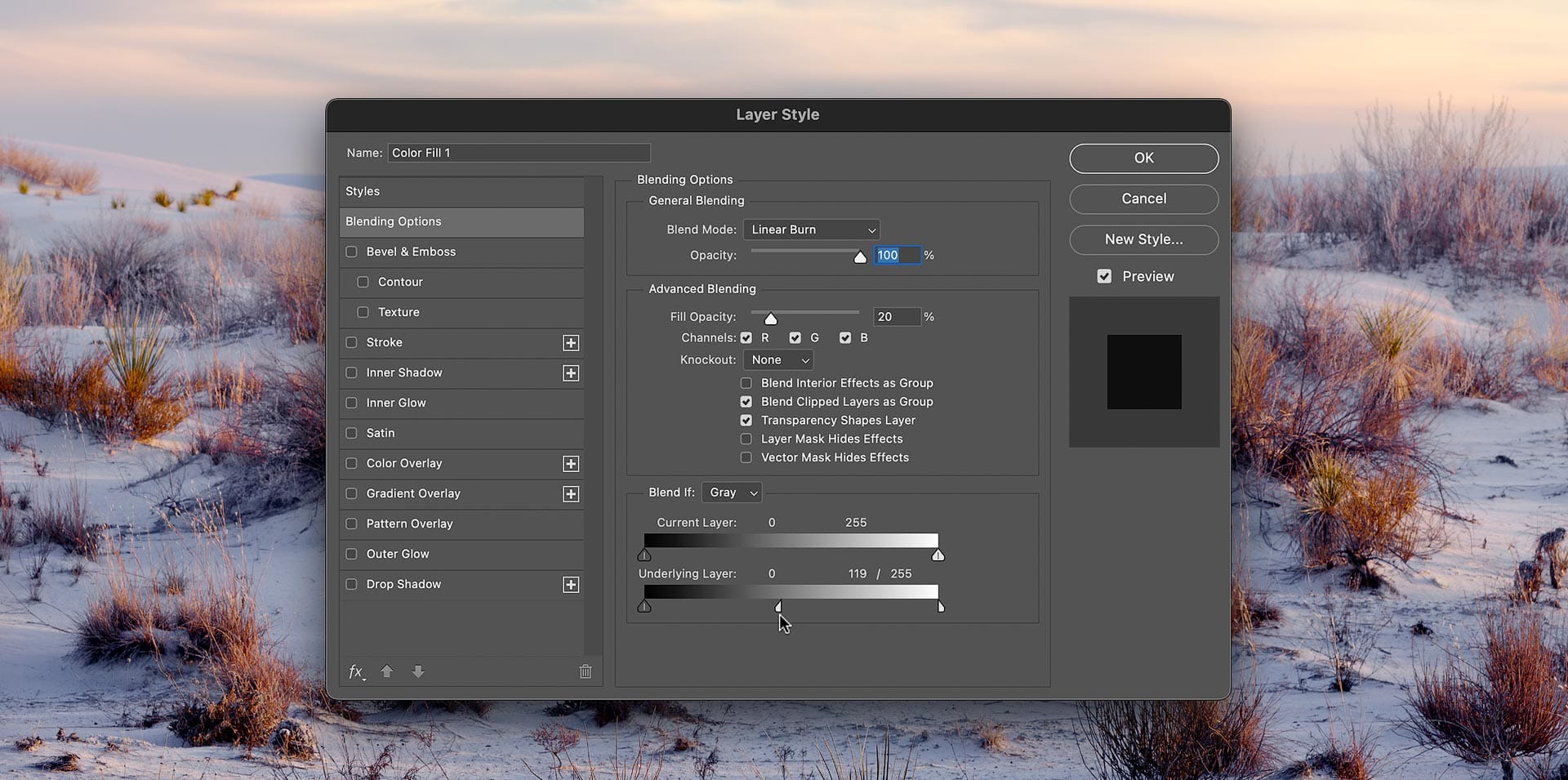The width and height of the screenshot is (1568, 780).
Task: Change the Blend If channel dropdown
Action: [x=730, y=492]
